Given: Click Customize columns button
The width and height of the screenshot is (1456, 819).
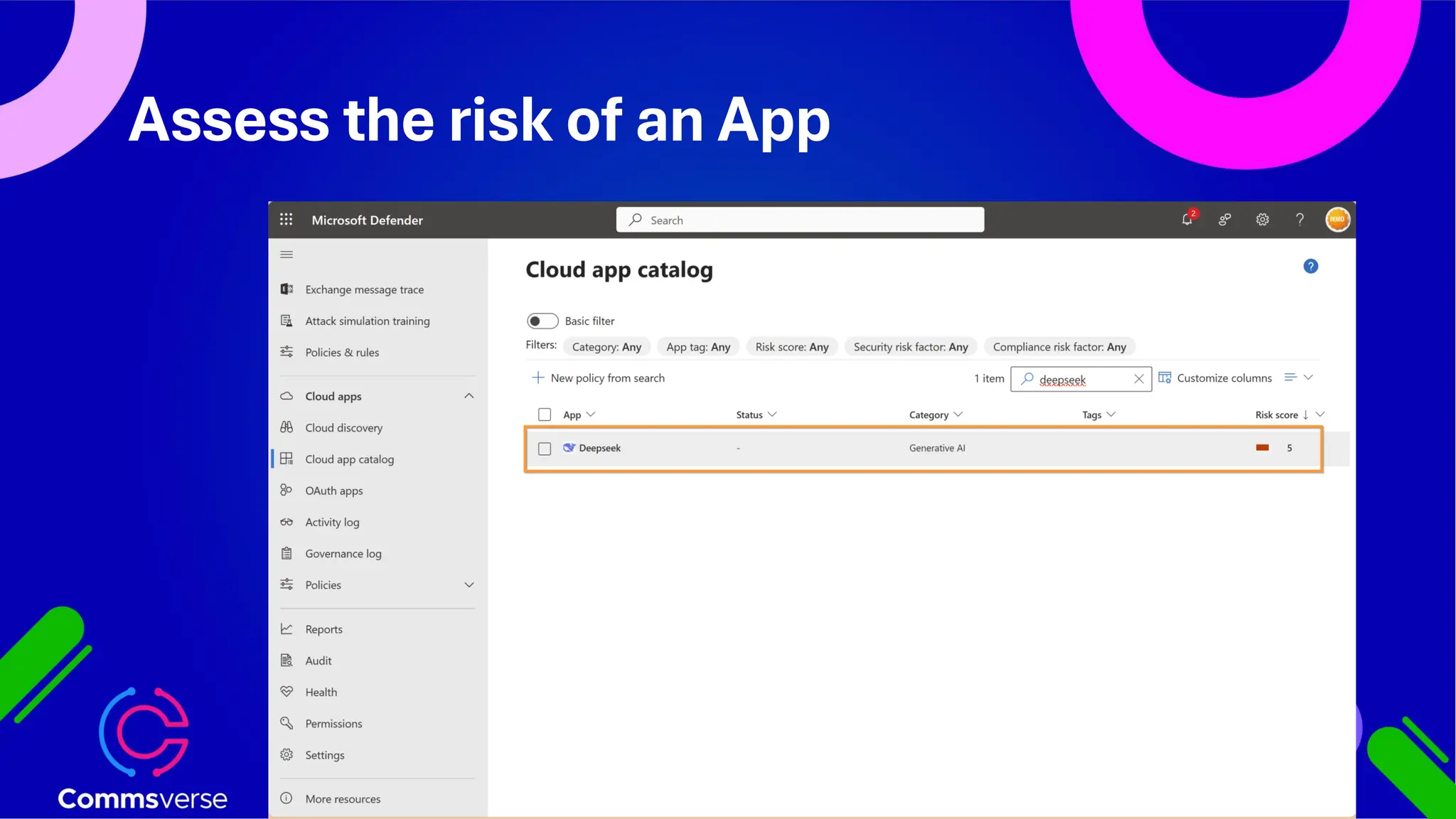Looking at the screenshot, I should coord(1215,378).
